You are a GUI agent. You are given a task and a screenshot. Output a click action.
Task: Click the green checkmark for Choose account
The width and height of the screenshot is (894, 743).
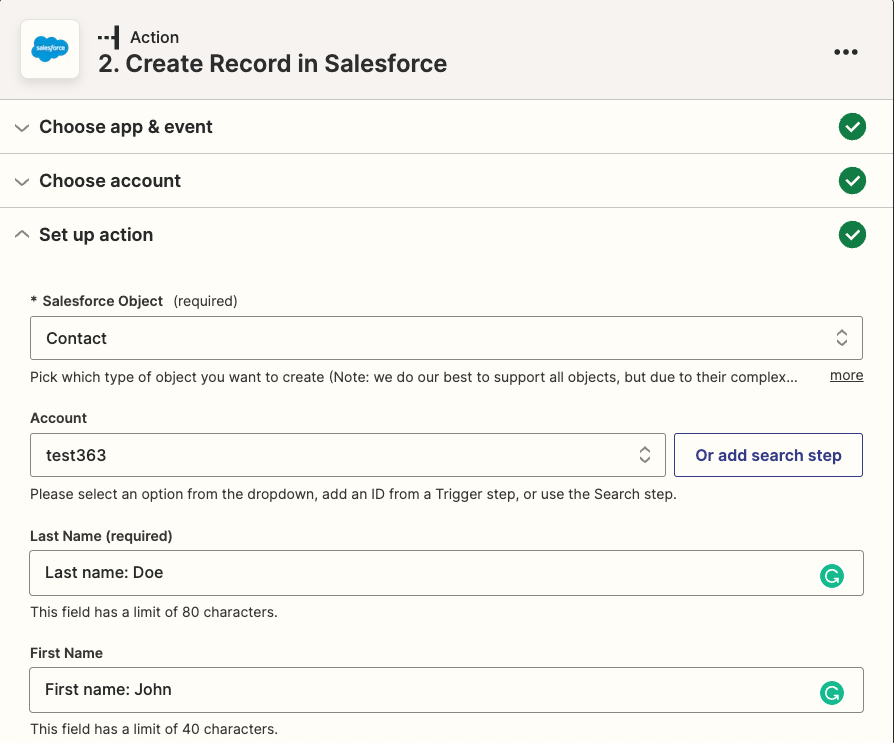pos(852,181)
